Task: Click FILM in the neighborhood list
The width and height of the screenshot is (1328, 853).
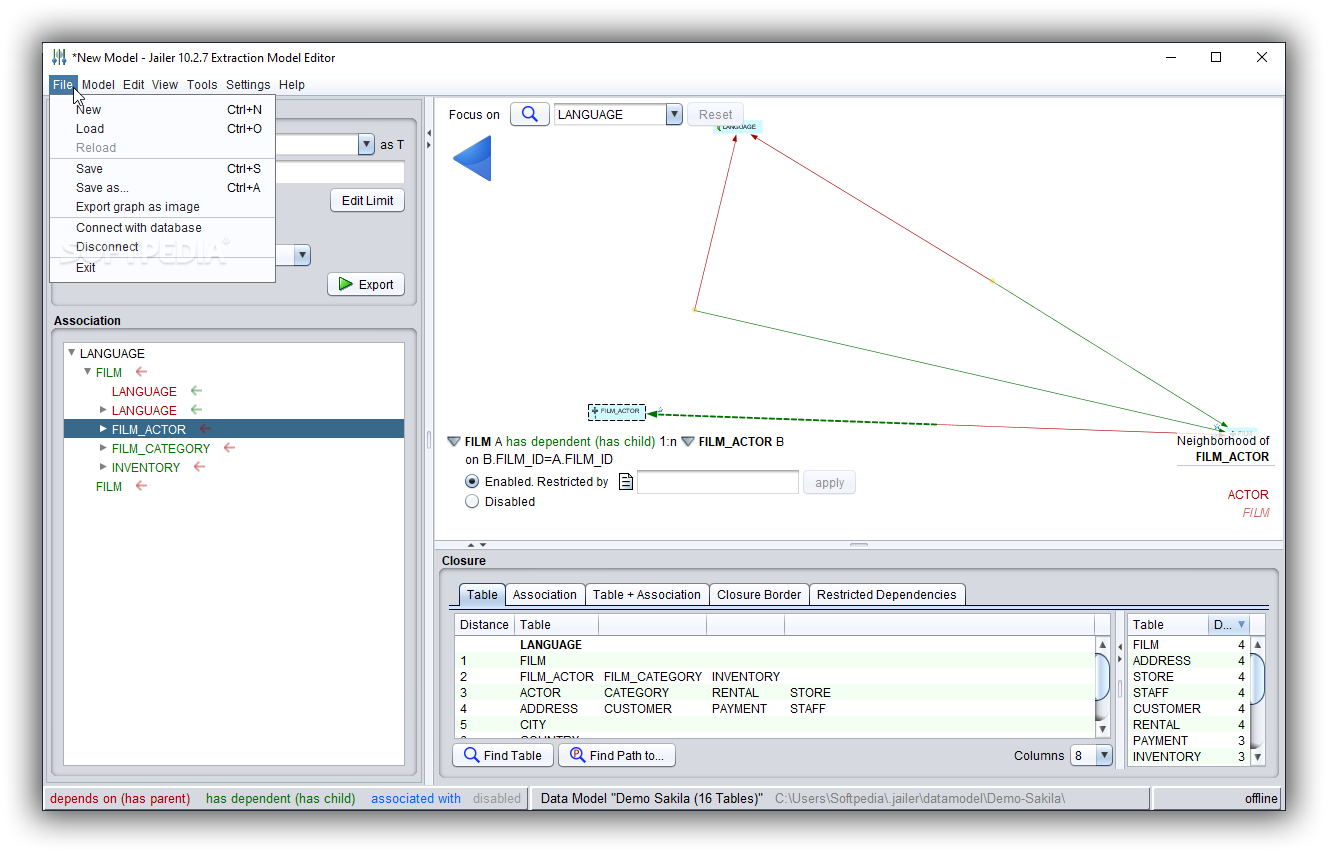Action: (x=1256, y=512)
